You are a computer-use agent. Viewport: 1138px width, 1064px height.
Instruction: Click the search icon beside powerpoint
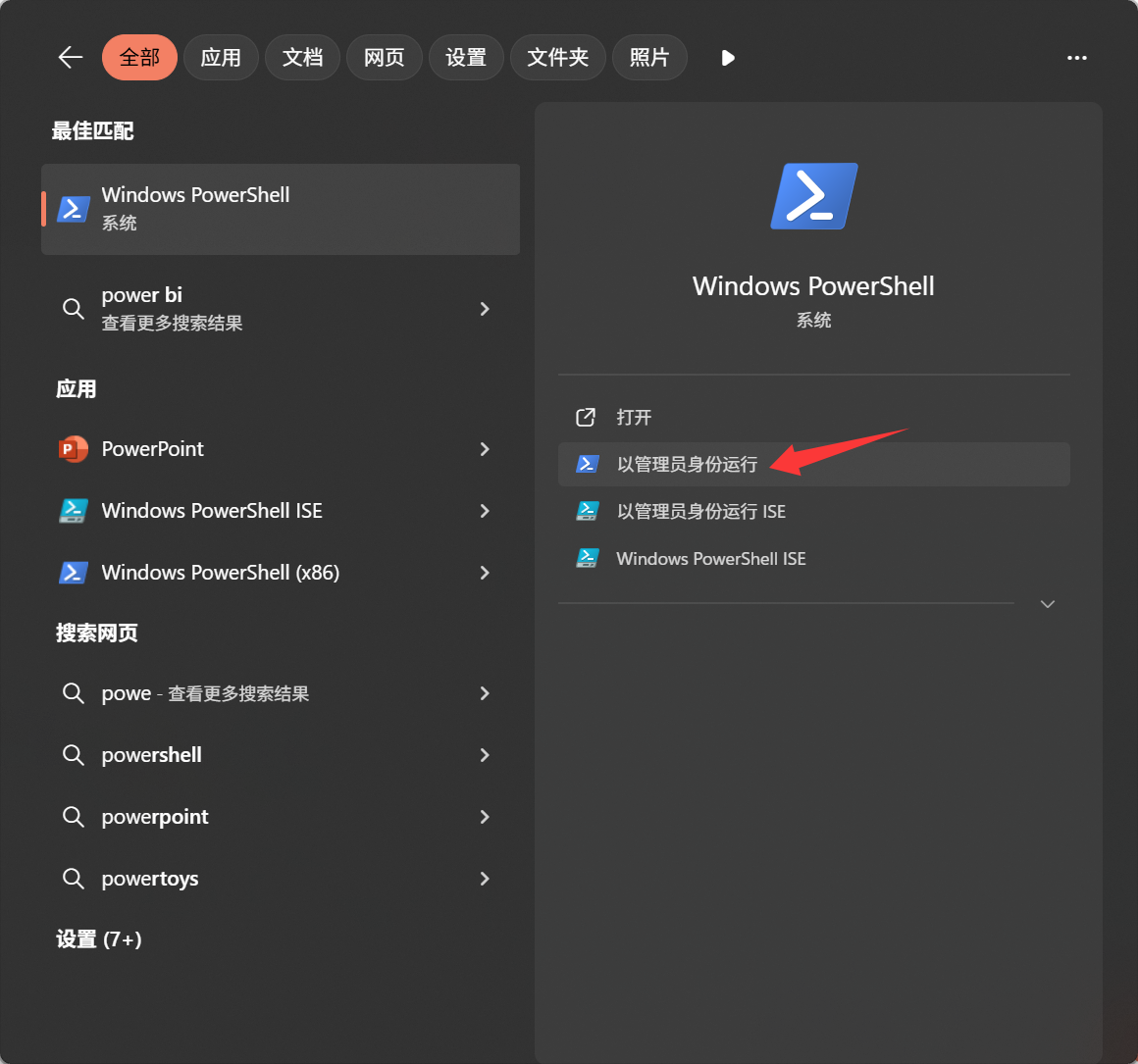coord(74,817)
